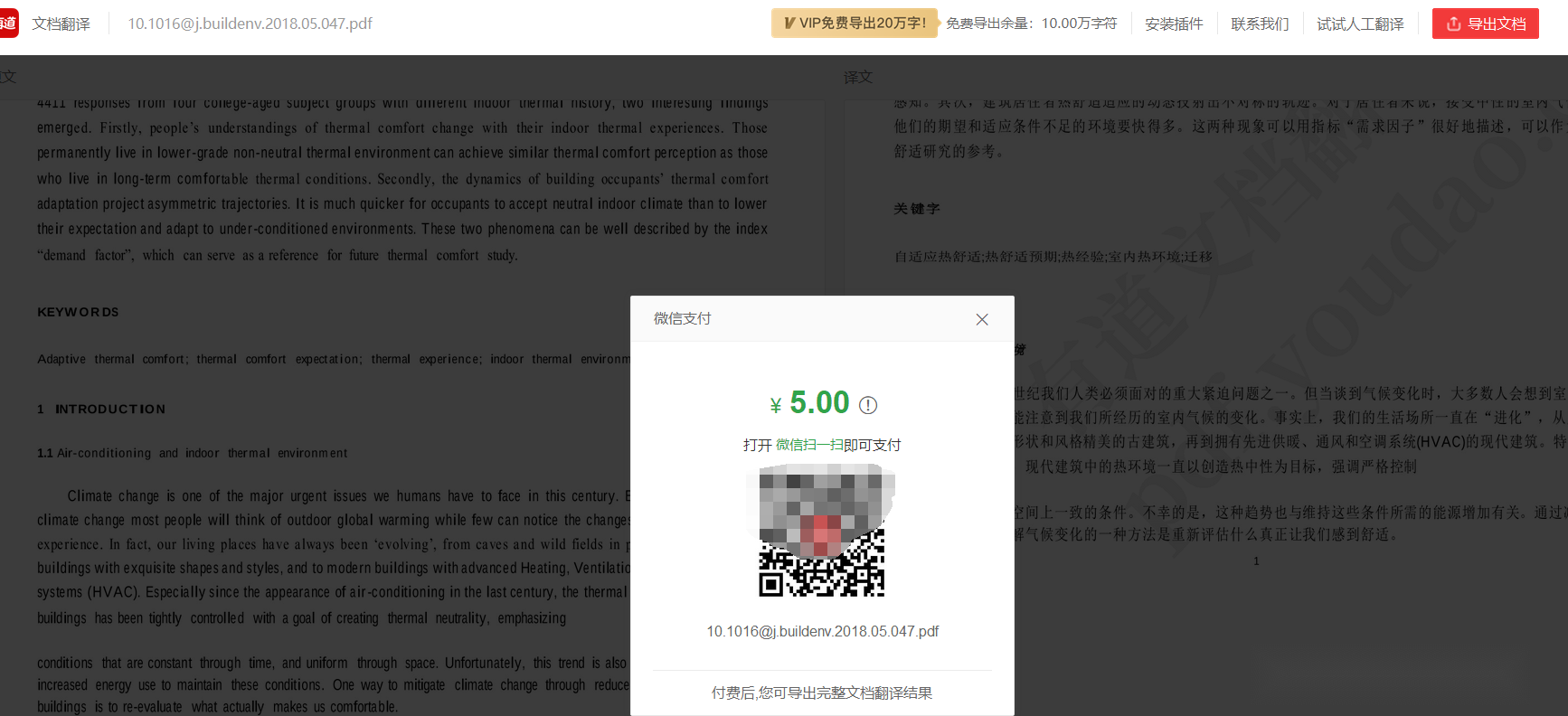Click the export icon inside 导出文档 button

point(1454,24)
